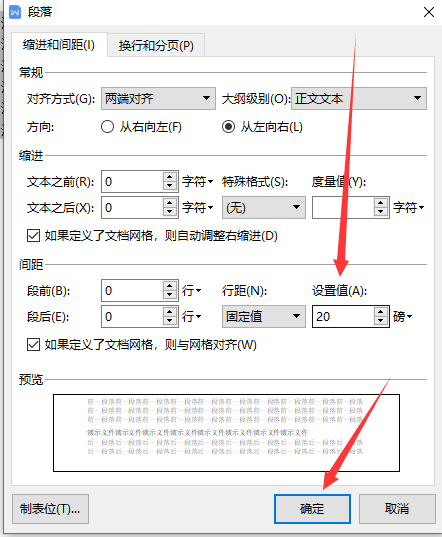Open the 对齐方式 dropdown showing 两端对齐
The width and height of the screenshot is (442, 537).
pos(158,99)
